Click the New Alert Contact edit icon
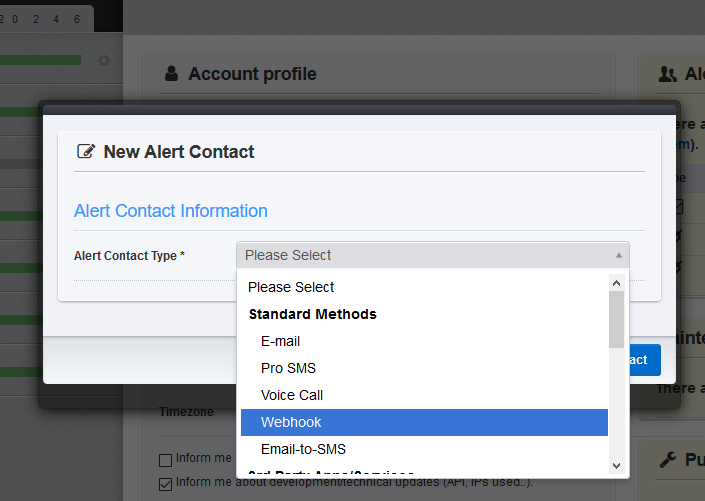Viewport: 705px width, 501px height. tap(85, 152)
